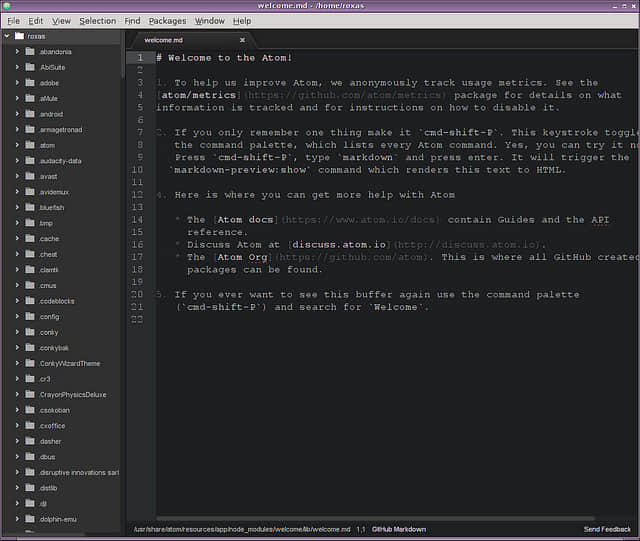Expand the .cr3 folder arrow

[17, 378]
